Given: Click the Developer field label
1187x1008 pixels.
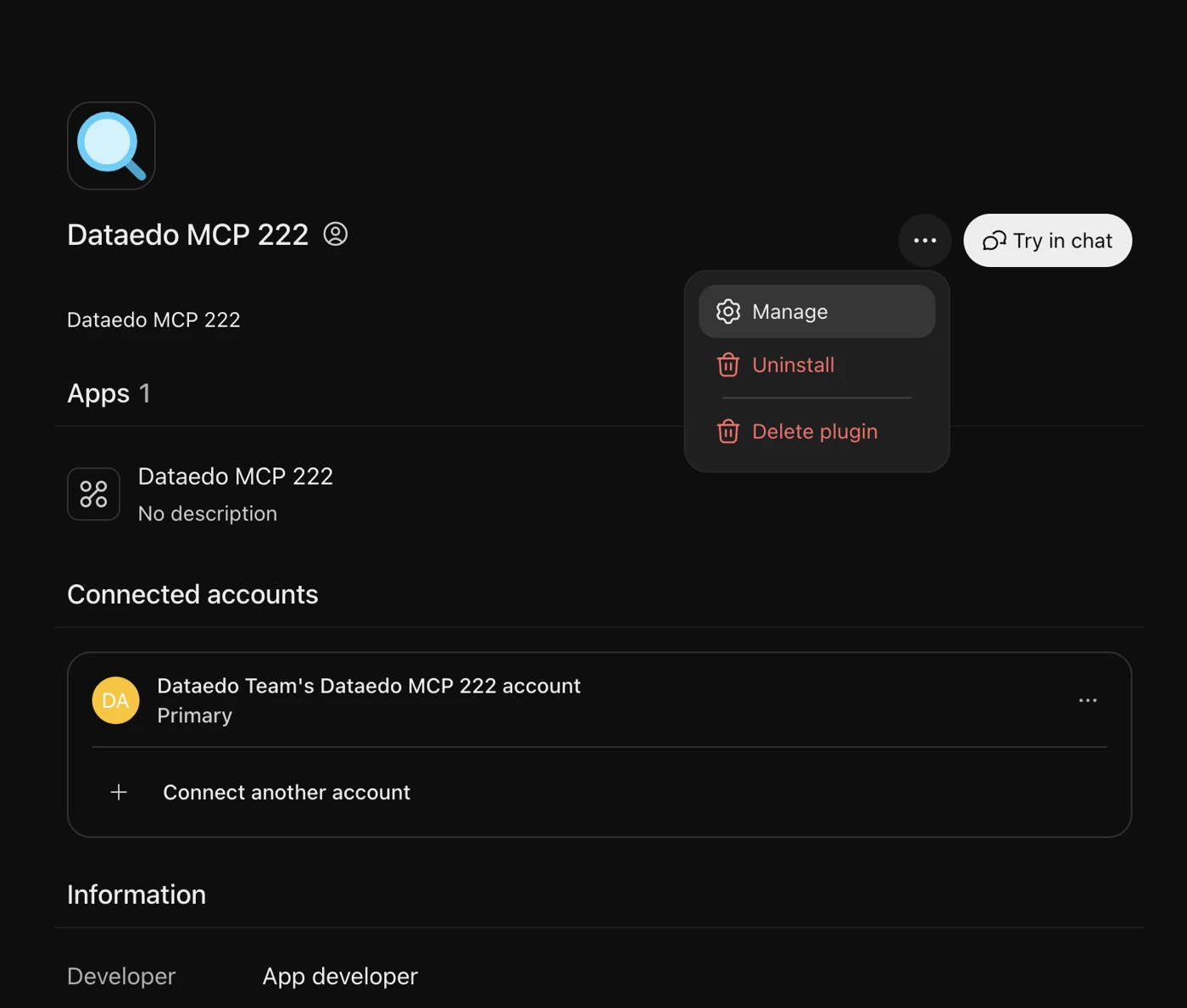Looking at the screenshot, I should [121, 977].
